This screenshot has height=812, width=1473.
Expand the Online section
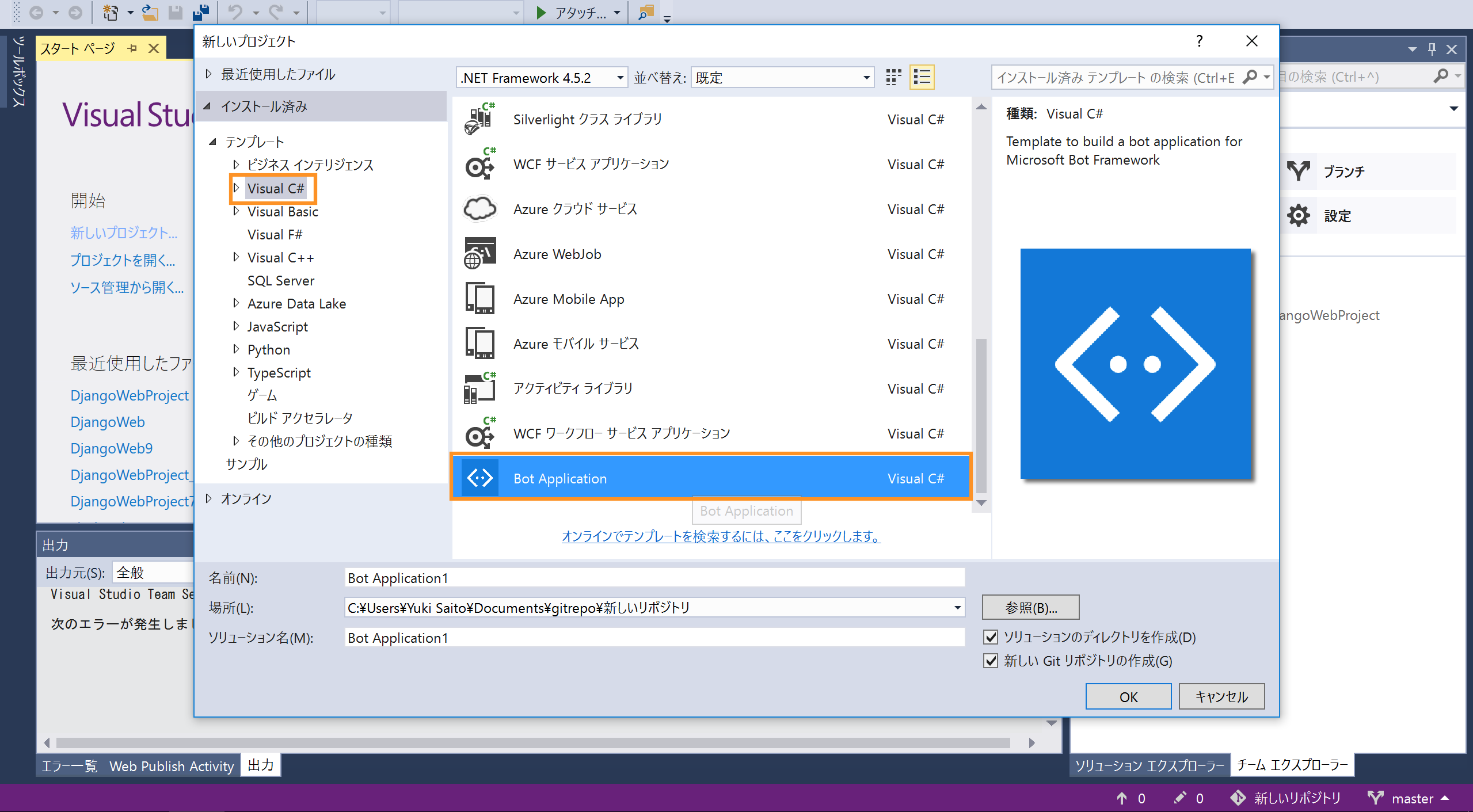click(209, 498)
